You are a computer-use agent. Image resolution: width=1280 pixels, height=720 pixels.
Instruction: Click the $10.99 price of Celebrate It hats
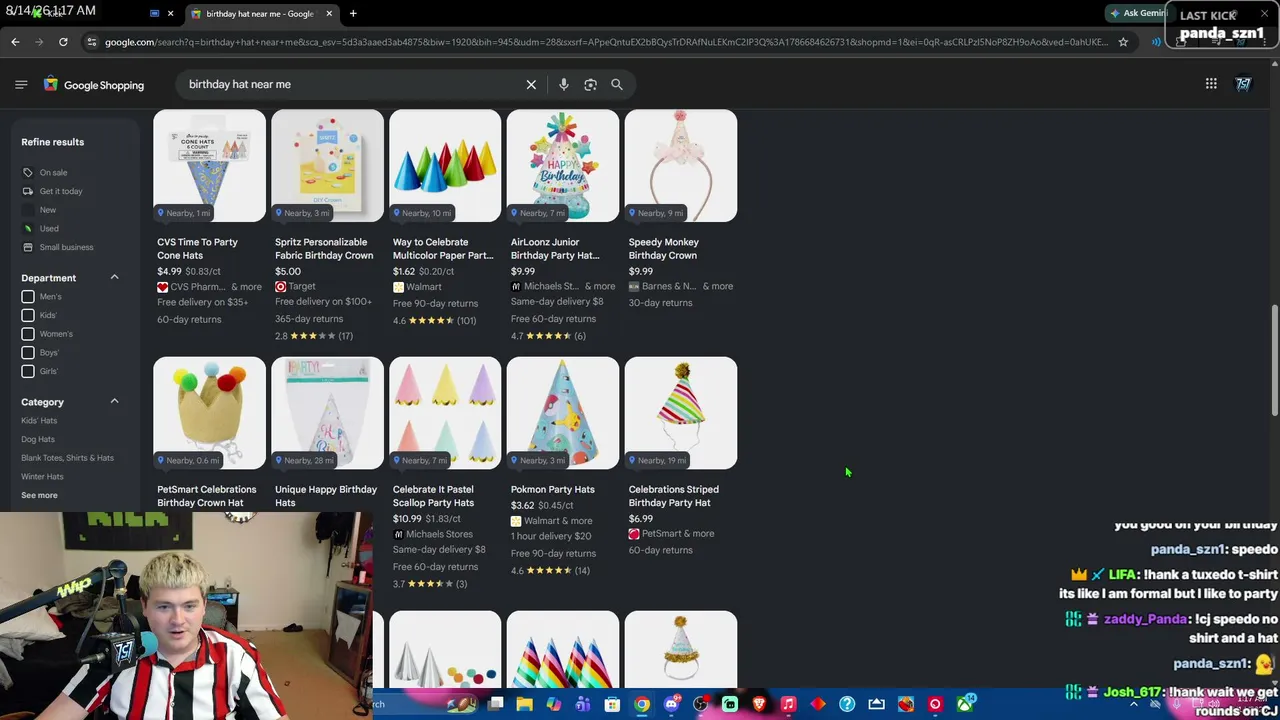(x=408, y=519)
